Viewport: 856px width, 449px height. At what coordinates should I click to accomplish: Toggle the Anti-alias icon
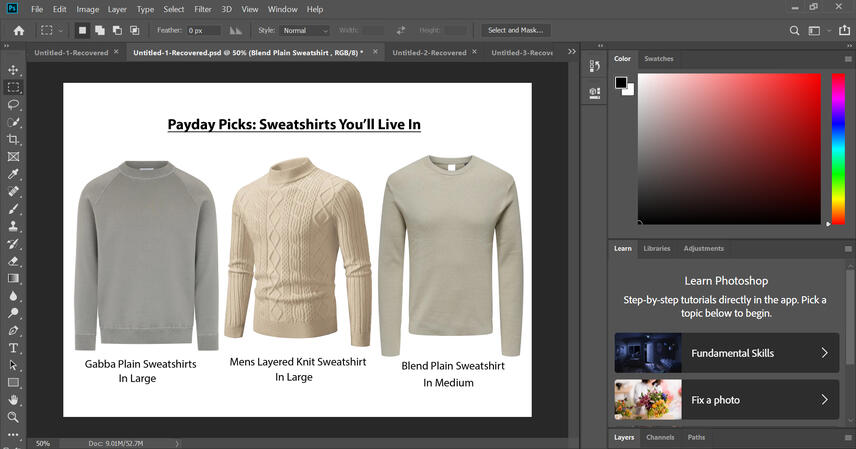[x=235, y=31]
